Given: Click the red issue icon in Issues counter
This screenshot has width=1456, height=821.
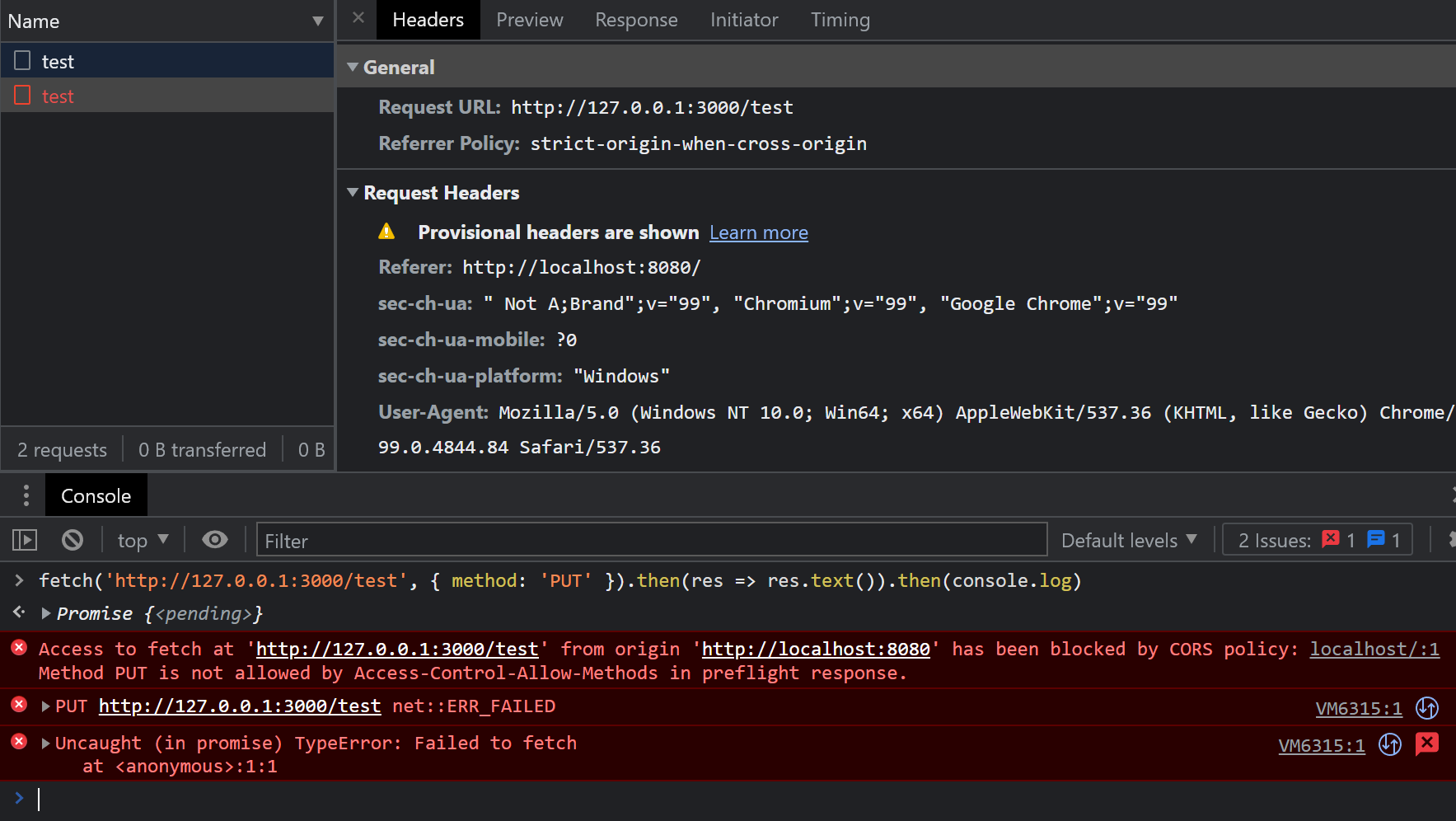Looking at the screenshot, I should pos(1330,540).
